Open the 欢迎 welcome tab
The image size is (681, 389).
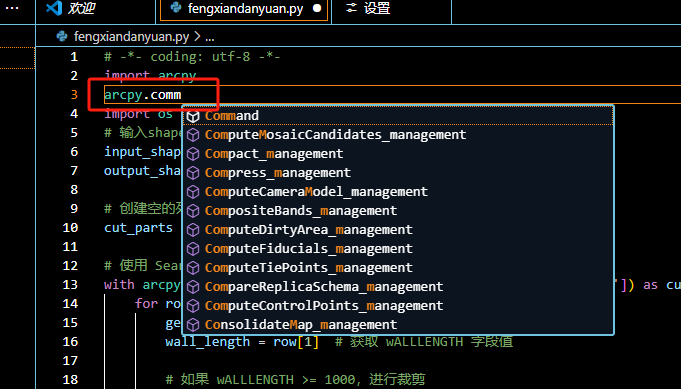pyautogui.click(x=96, y=9)
